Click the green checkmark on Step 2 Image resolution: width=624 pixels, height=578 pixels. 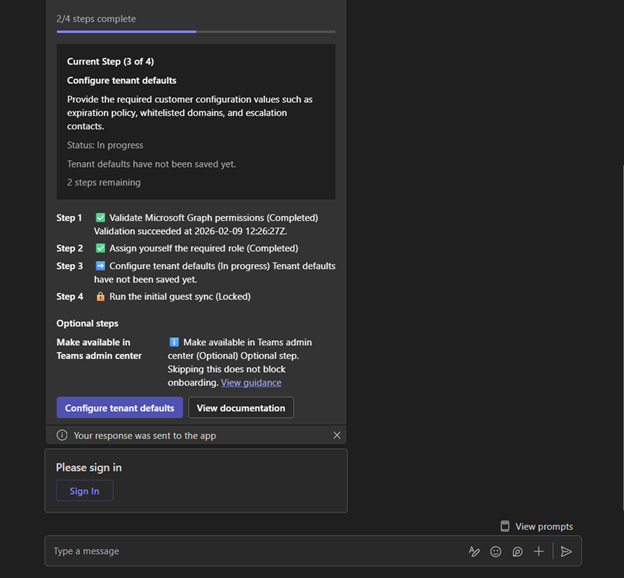(x=100, y=248)
